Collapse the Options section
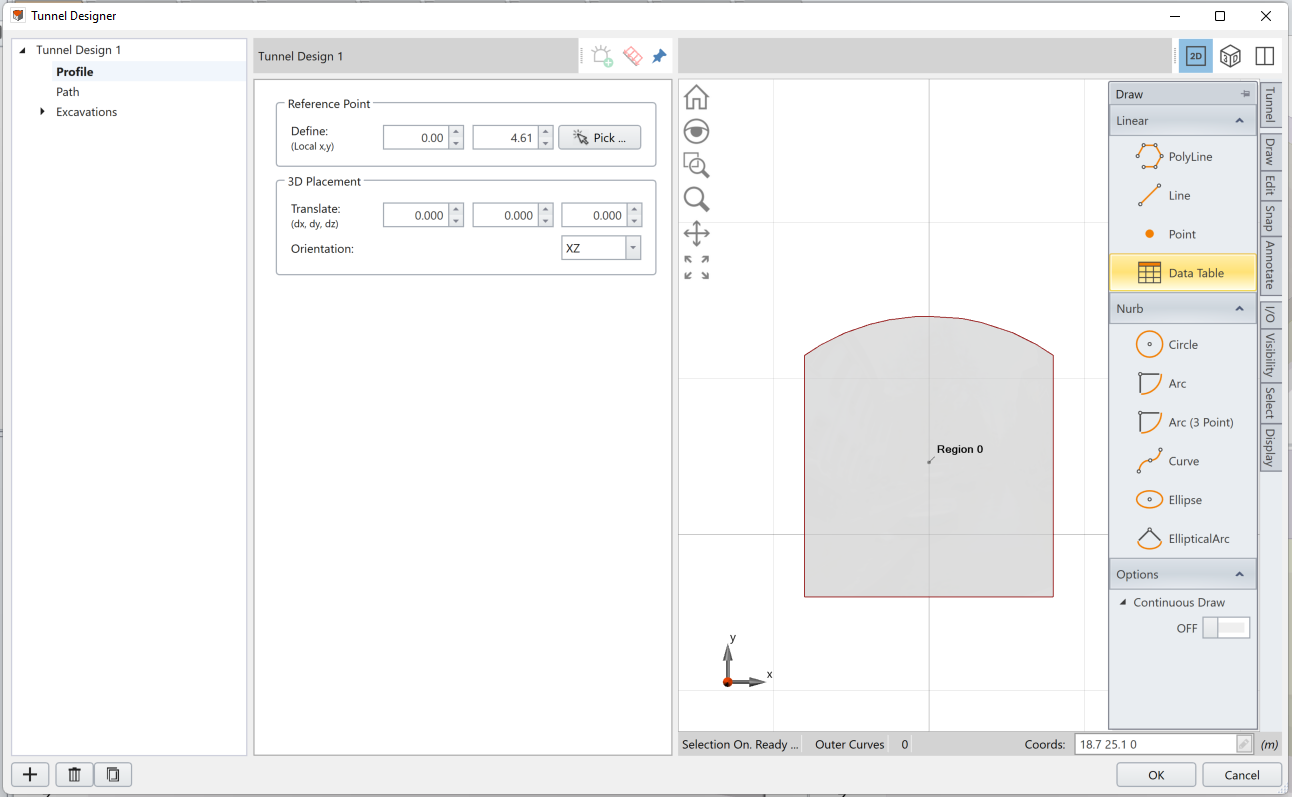 1240,575
